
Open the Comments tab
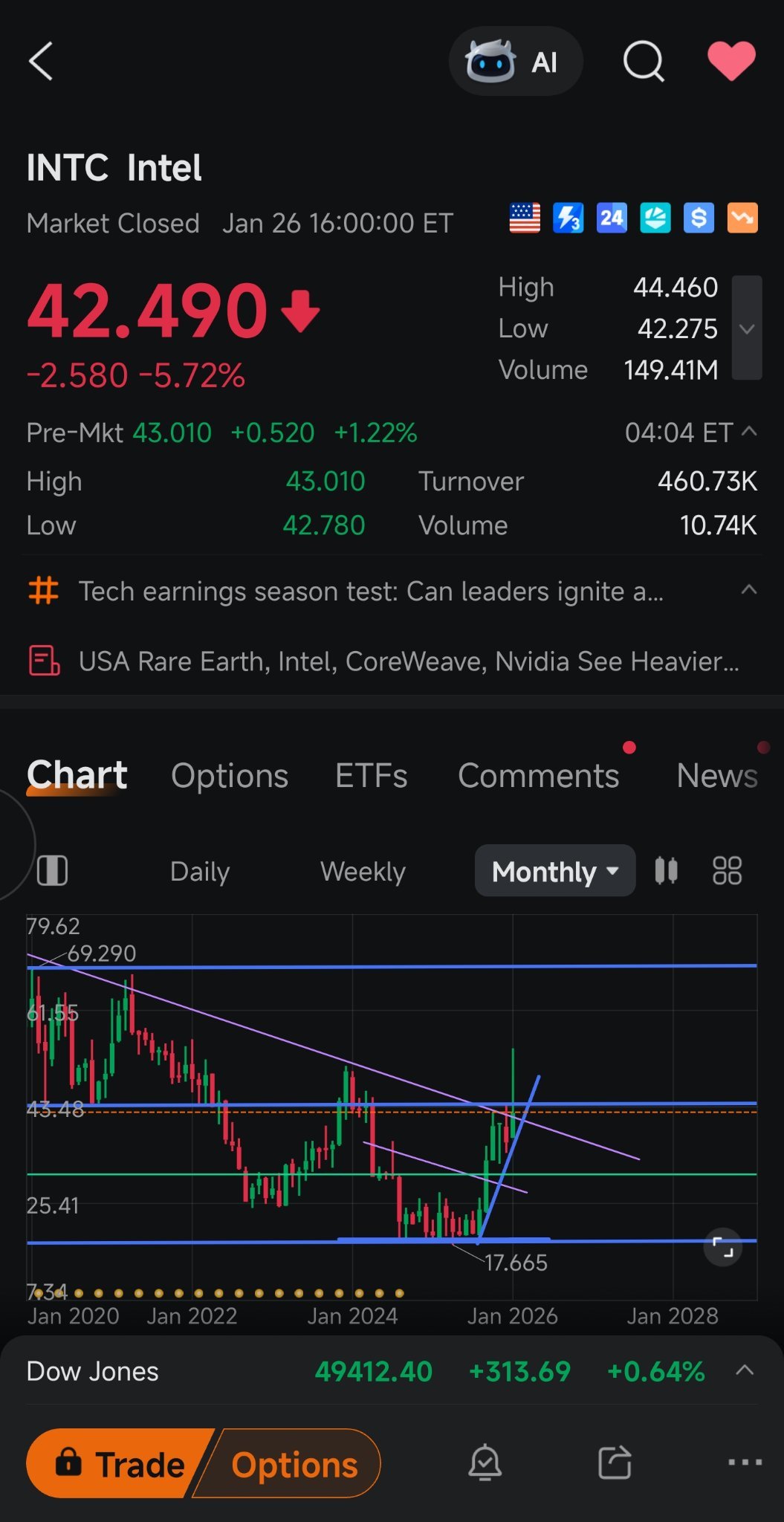539,776
